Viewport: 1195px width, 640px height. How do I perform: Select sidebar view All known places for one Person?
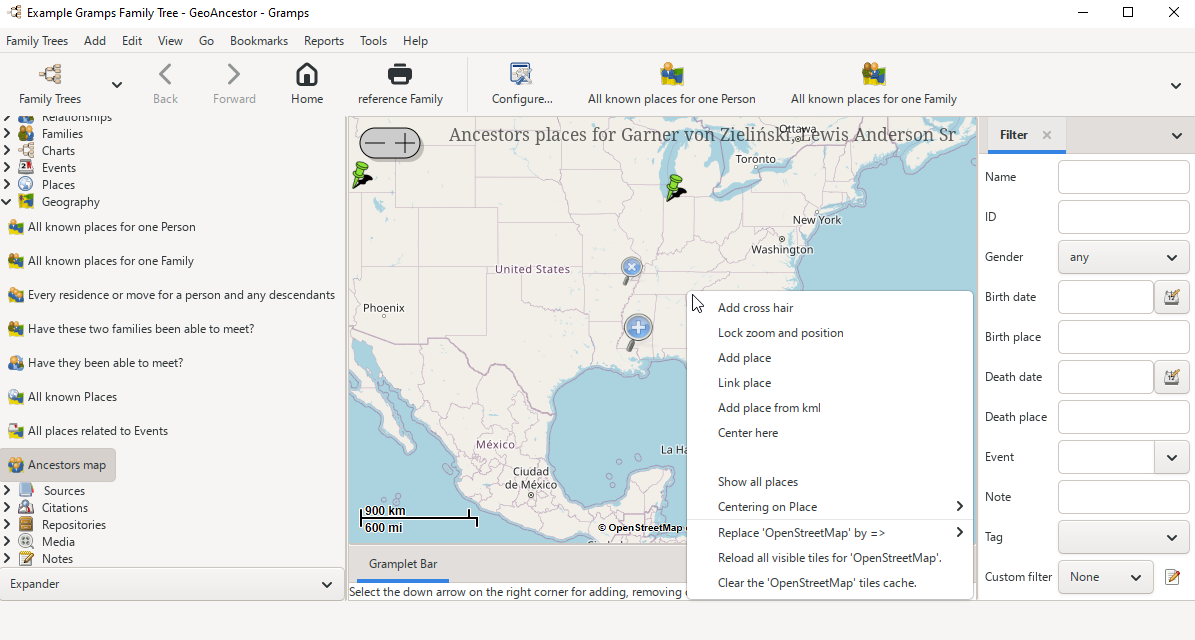pyautogui.click(x=111, y=227)
